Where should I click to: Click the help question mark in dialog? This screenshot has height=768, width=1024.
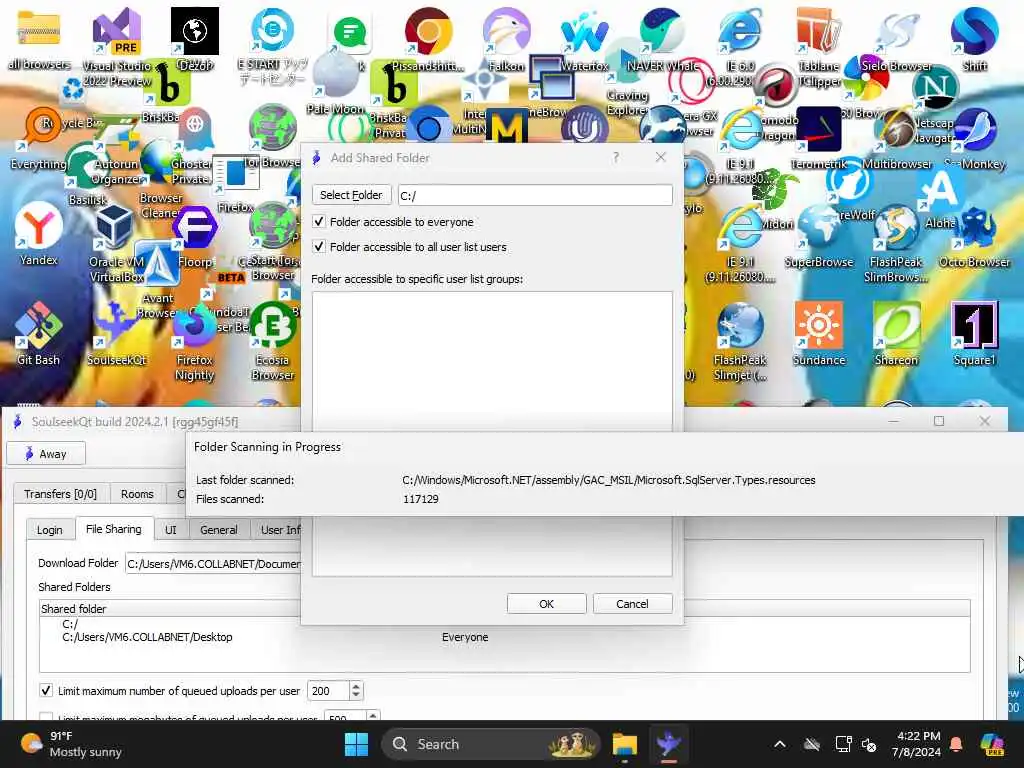[x=616, y=157]
